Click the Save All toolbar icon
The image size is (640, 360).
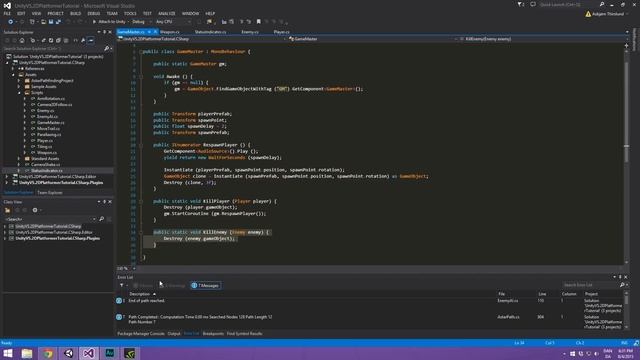coord(58,22)
